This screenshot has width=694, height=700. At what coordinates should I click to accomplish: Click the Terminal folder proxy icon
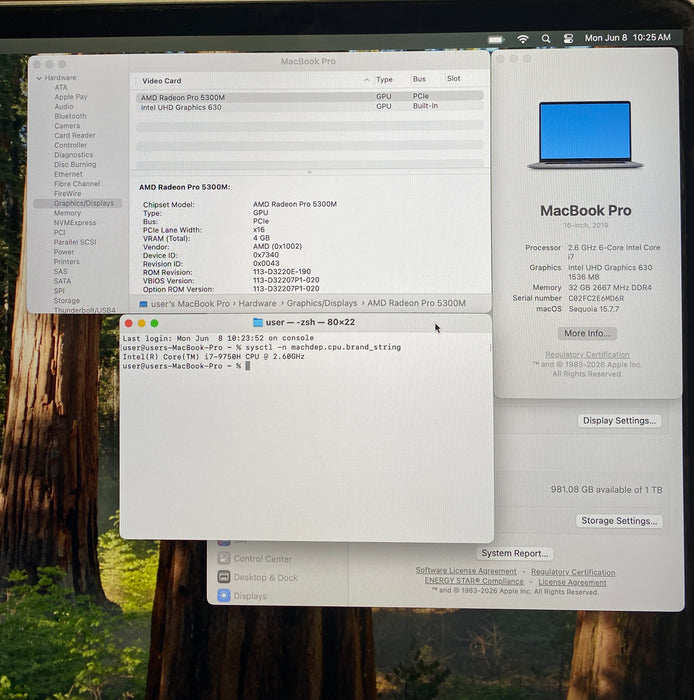tap(258, 322)
